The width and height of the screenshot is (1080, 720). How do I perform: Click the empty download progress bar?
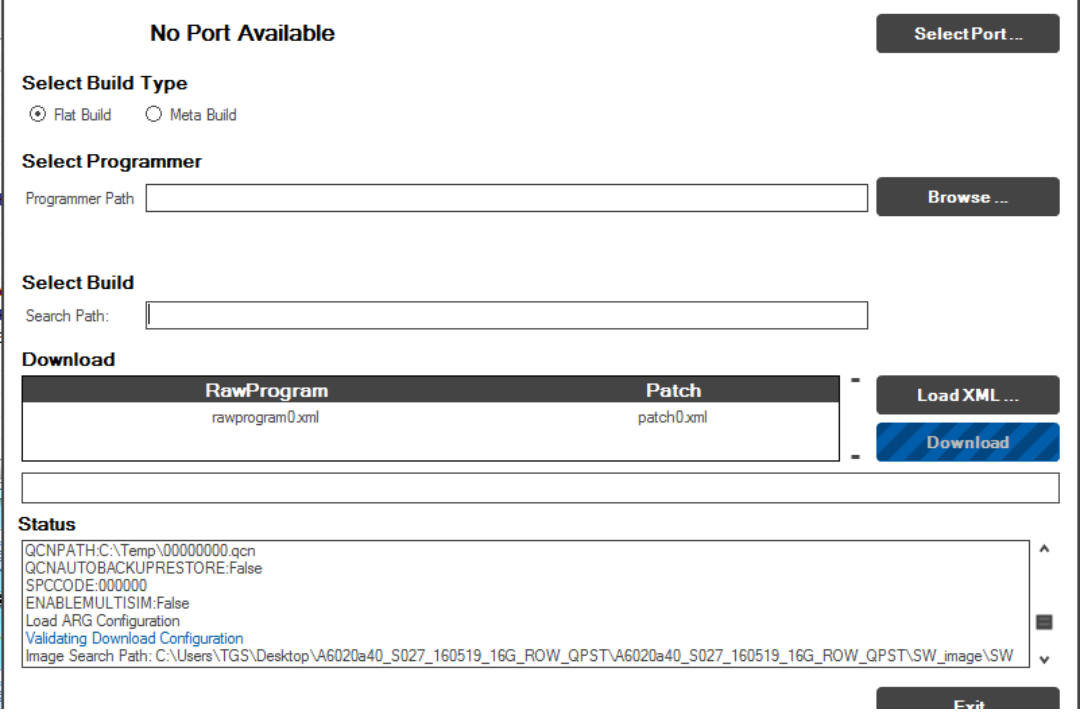[540, 488]
